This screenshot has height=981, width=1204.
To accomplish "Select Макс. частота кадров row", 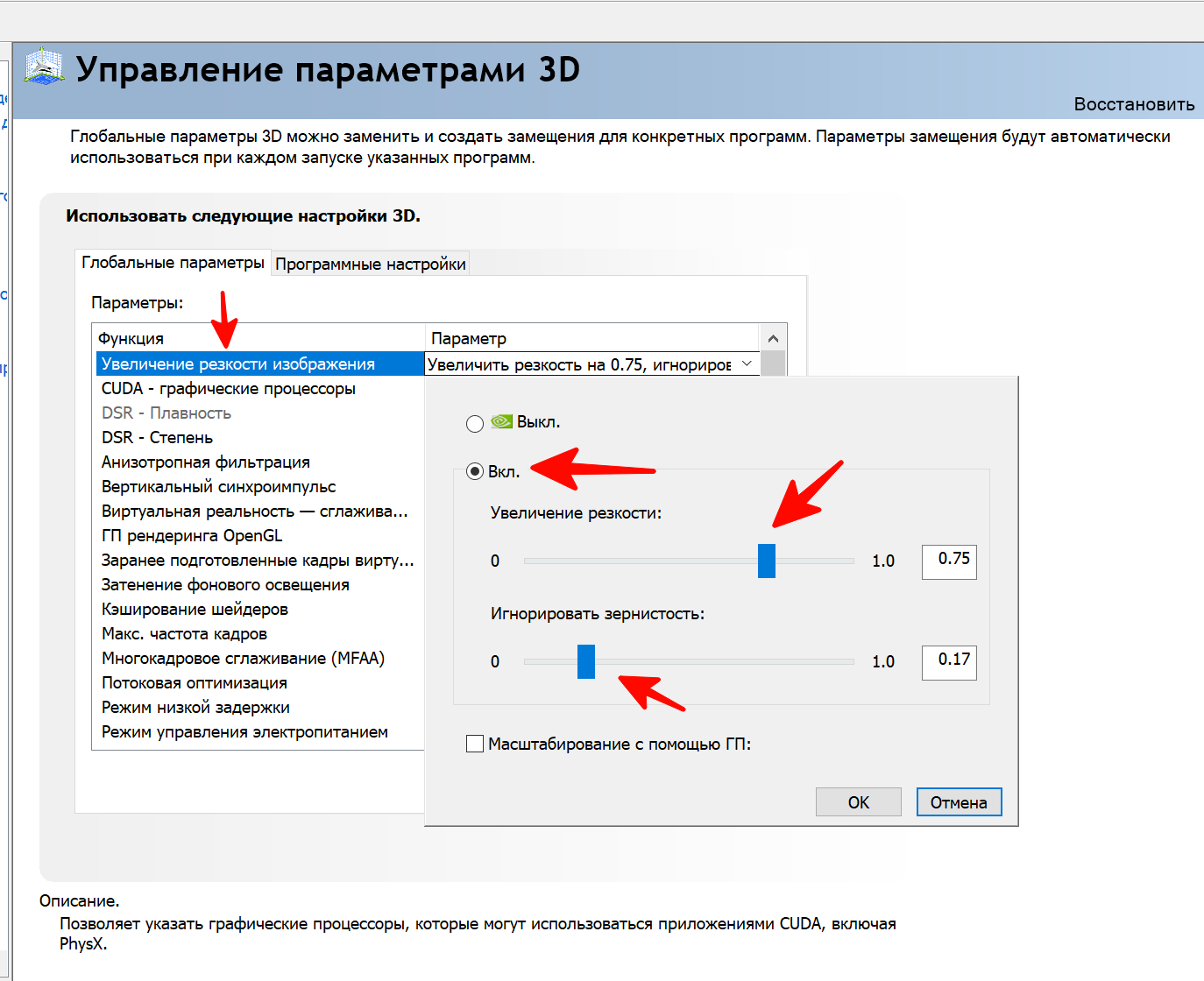I will (x=260, y=633).
